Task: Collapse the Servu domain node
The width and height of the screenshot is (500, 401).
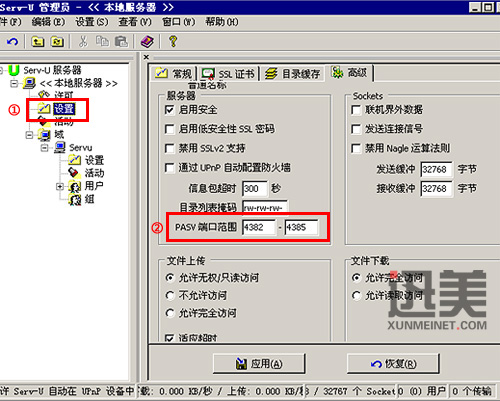Action: (44, 148)
